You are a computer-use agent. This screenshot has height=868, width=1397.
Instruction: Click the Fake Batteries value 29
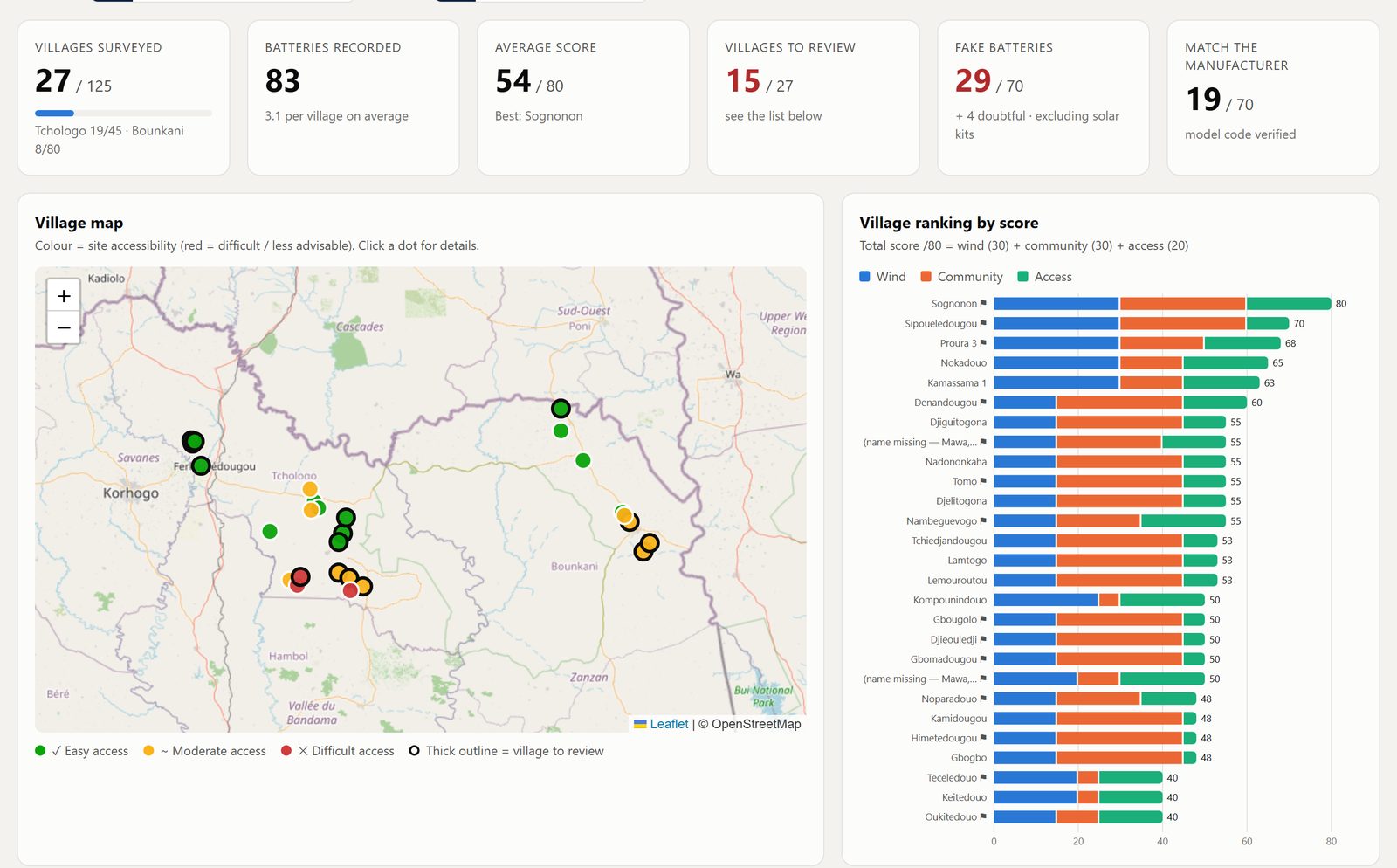(973, 81)
